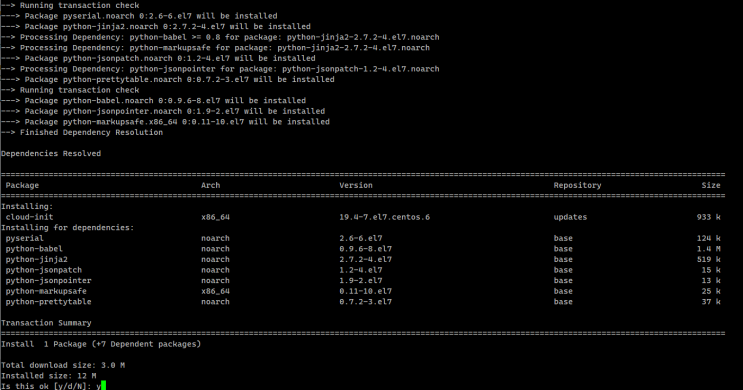Viewport: 743px width, 390px height.
Task: Click the '37 k' size for python-prettytable
Action: tap(711, 302)
